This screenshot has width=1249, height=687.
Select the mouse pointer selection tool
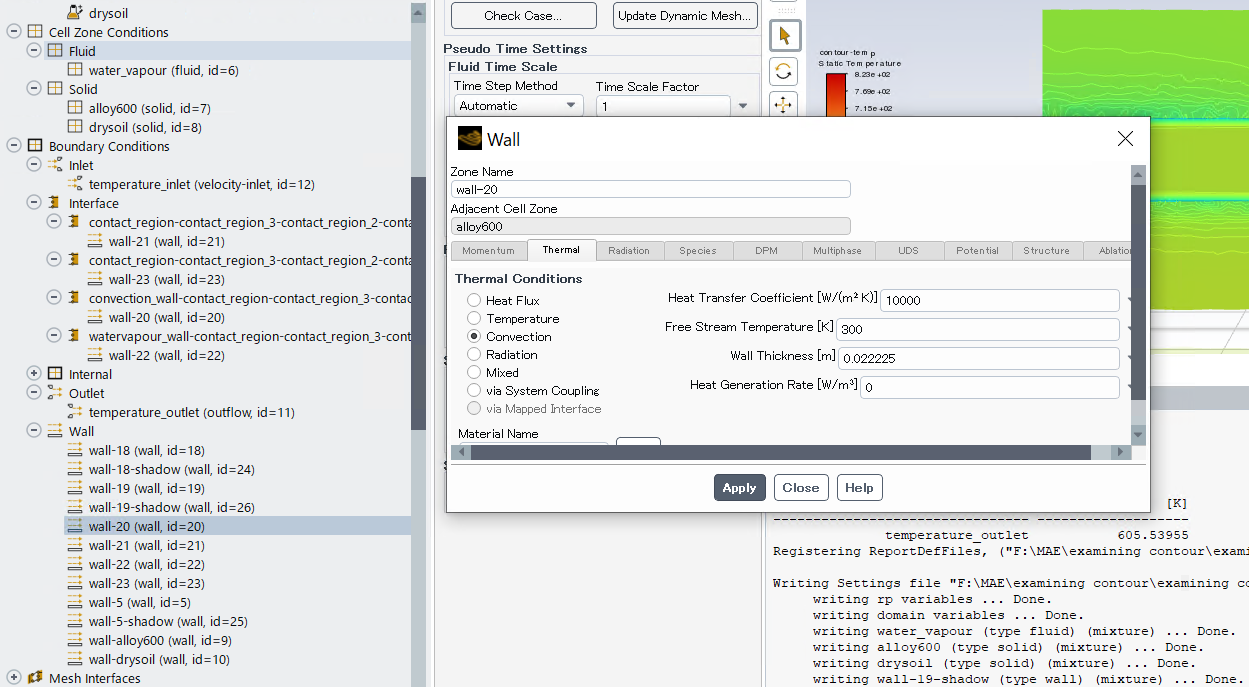click(784, 35)
